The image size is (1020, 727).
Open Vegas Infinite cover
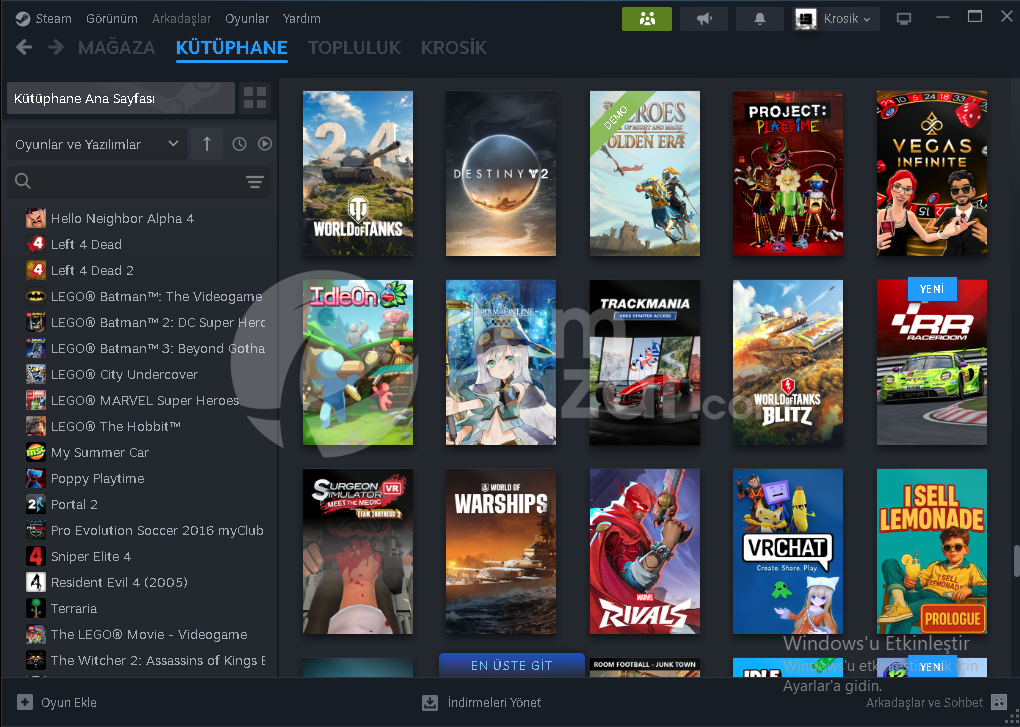coord(932,173)
